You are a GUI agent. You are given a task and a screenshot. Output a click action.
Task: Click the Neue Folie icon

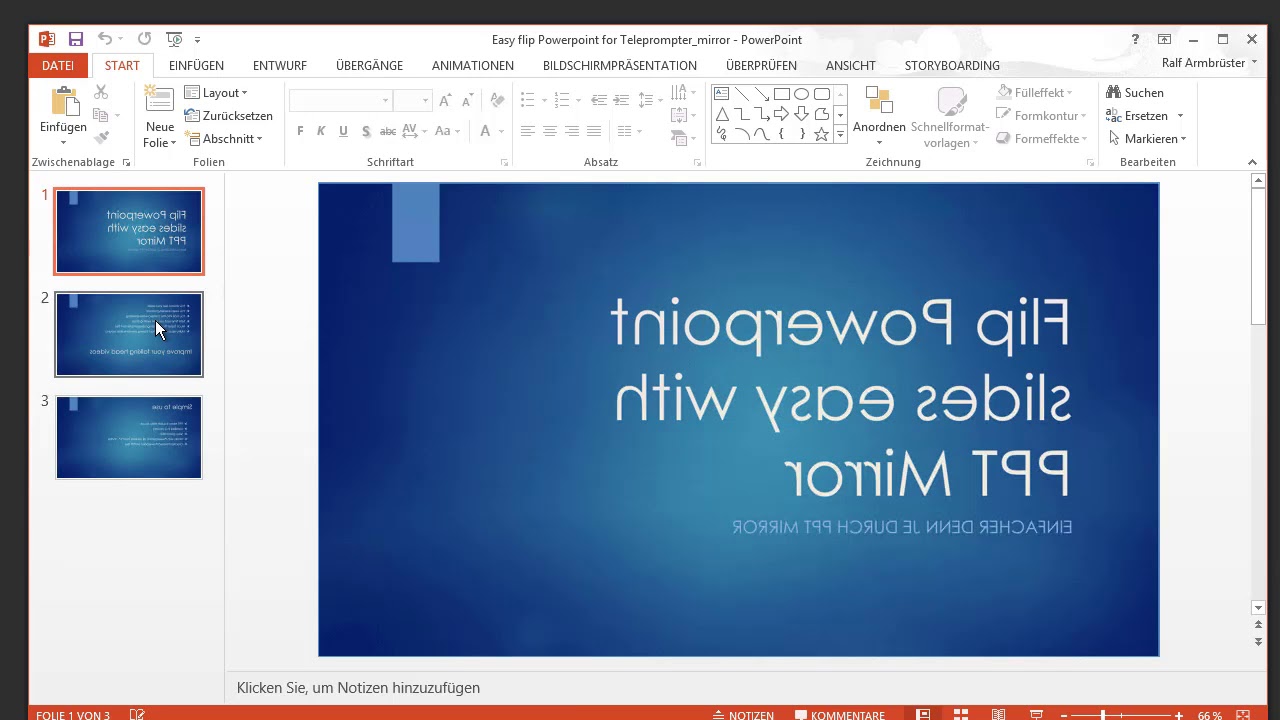(x=159, y=100)
